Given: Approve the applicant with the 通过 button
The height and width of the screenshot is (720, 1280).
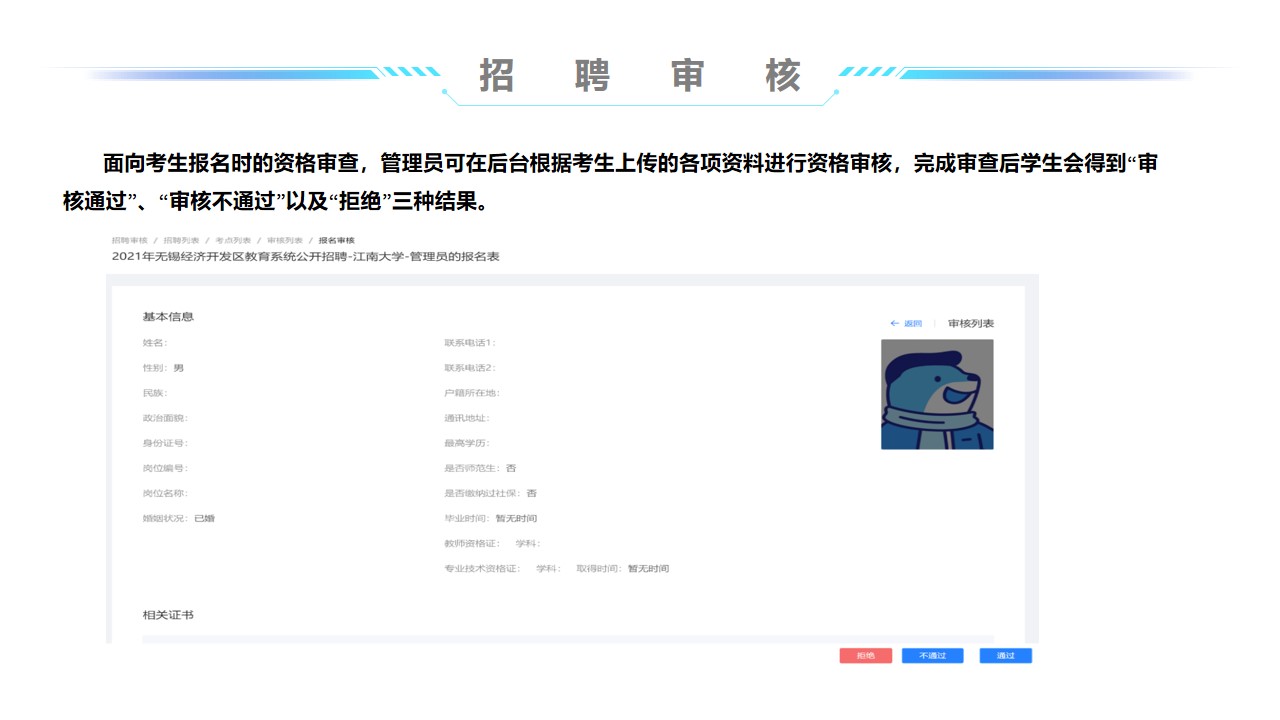Looking at the screenshot, I should 1005,656.
